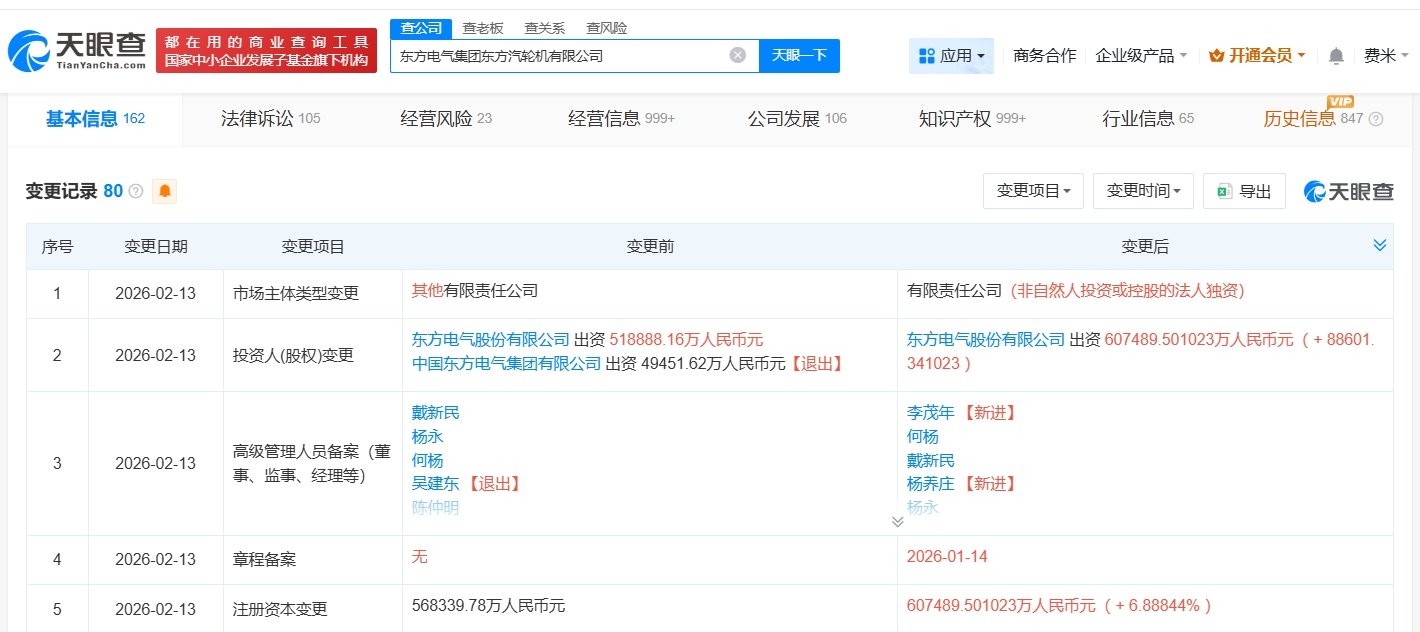This screenshot has width=1420, height=632.
Task: Click 天眼一下 search button
Action: (x=799, y=56)
